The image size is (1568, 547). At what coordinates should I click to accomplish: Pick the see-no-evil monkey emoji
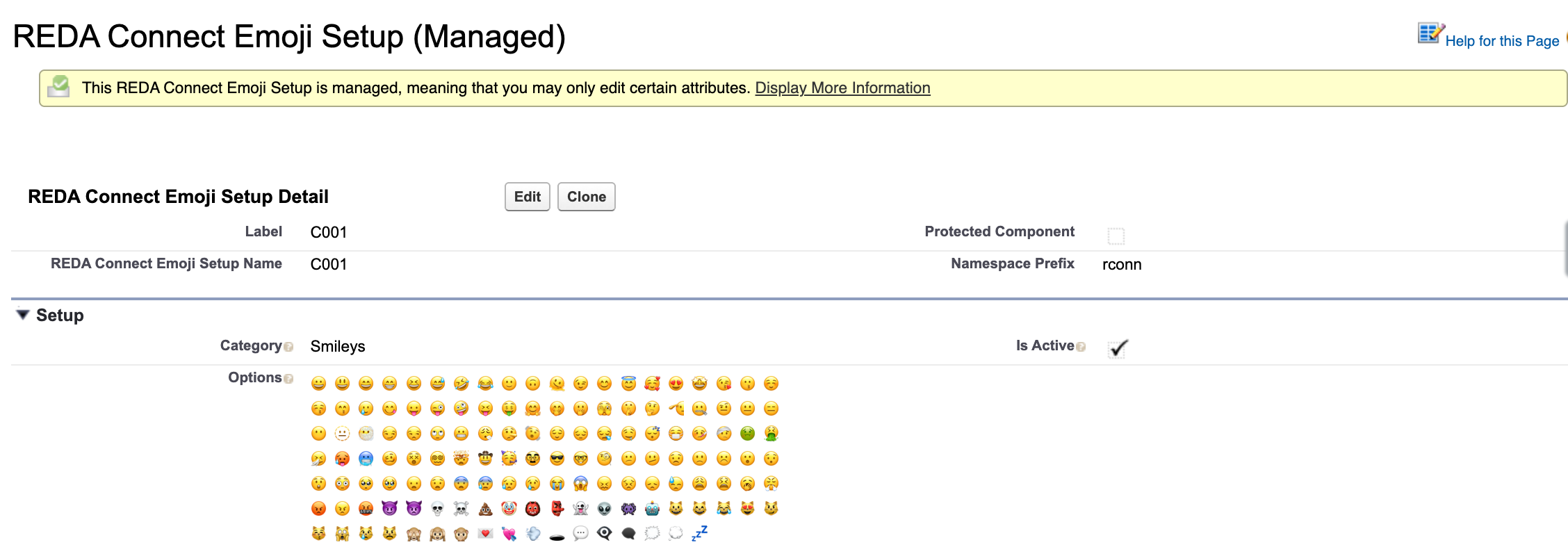pyautogui.click(x=414, y=533)
